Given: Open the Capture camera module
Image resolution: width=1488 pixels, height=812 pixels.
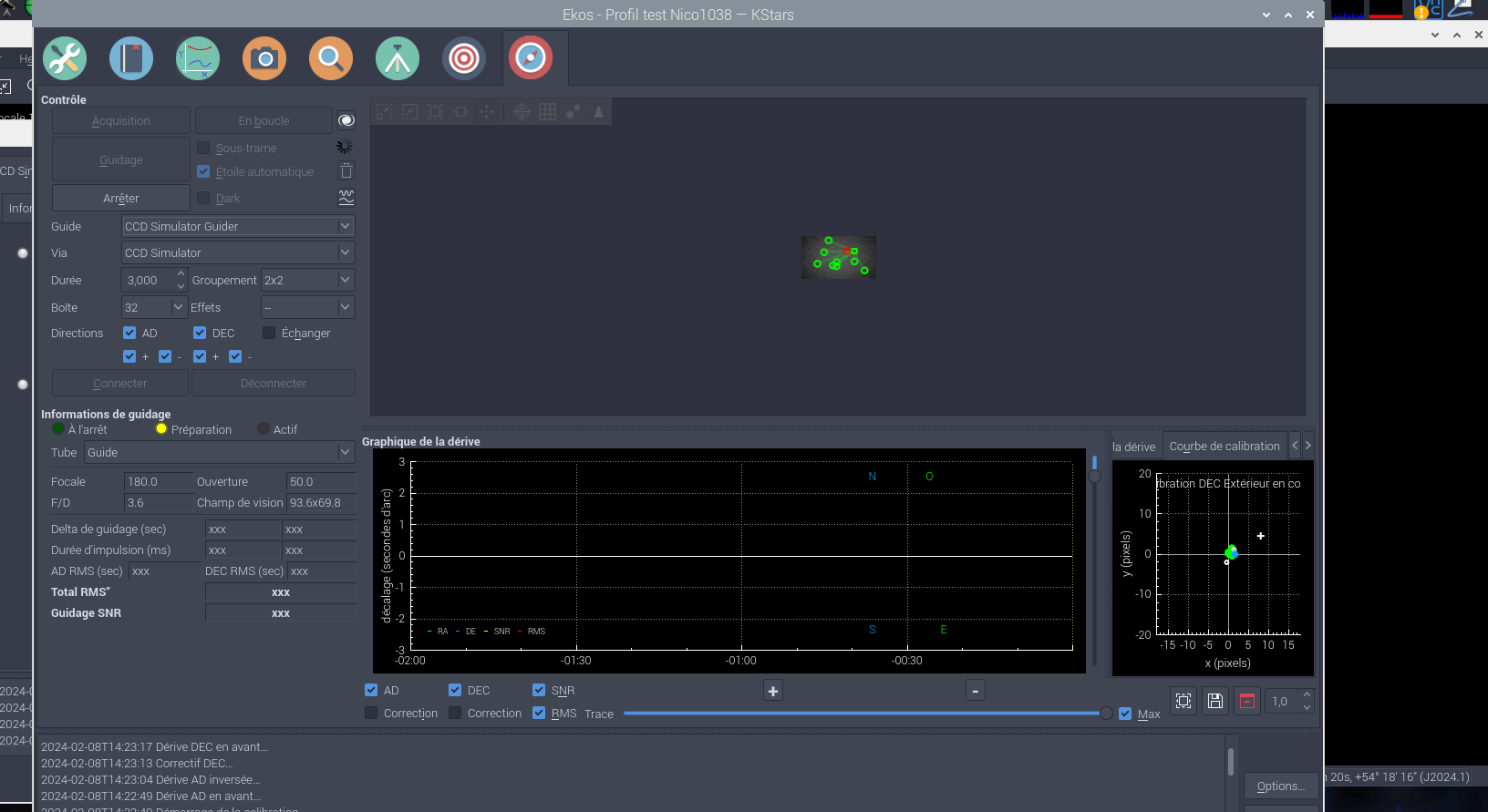Looking at the screenshot, I should coord(264,59).
